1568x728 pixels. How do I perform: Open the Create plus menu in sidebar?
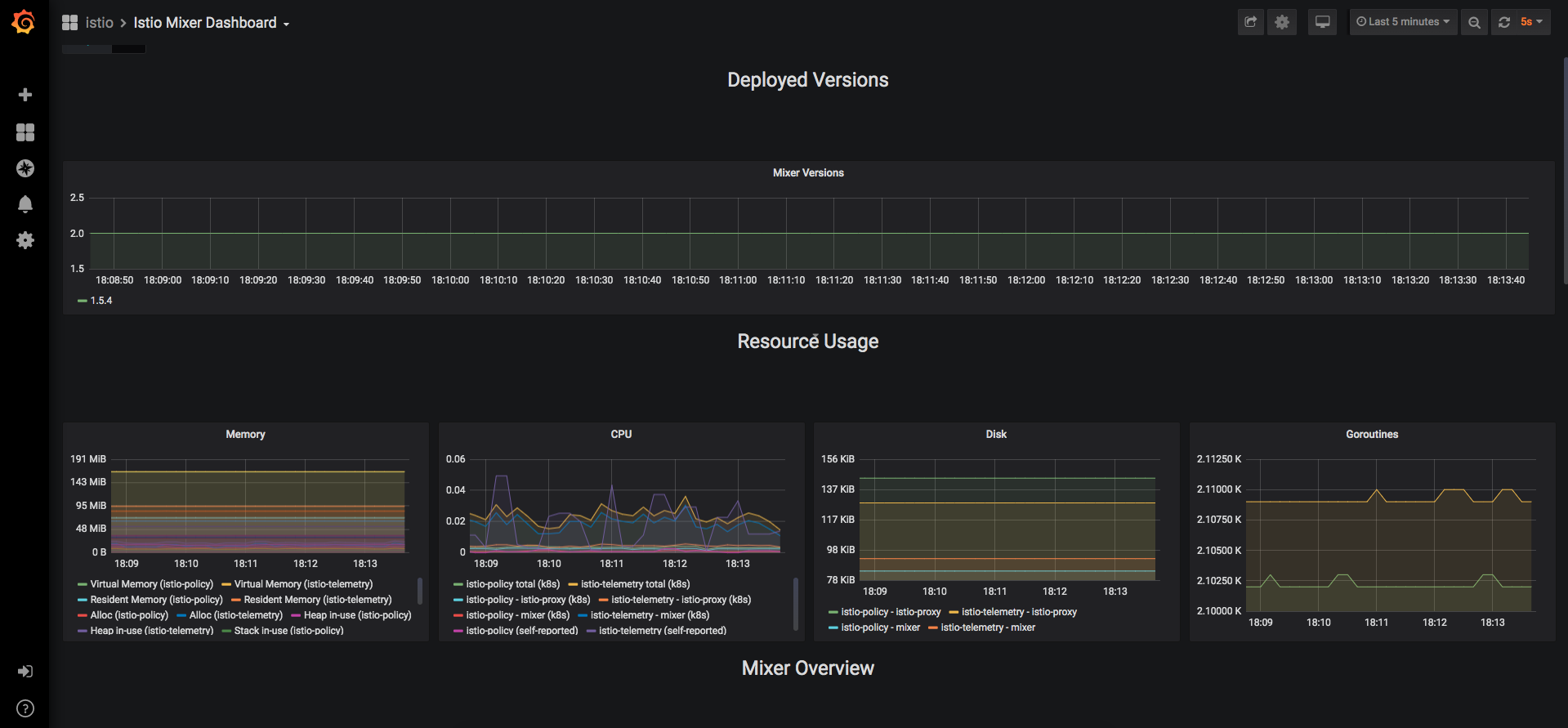[25, 95]
